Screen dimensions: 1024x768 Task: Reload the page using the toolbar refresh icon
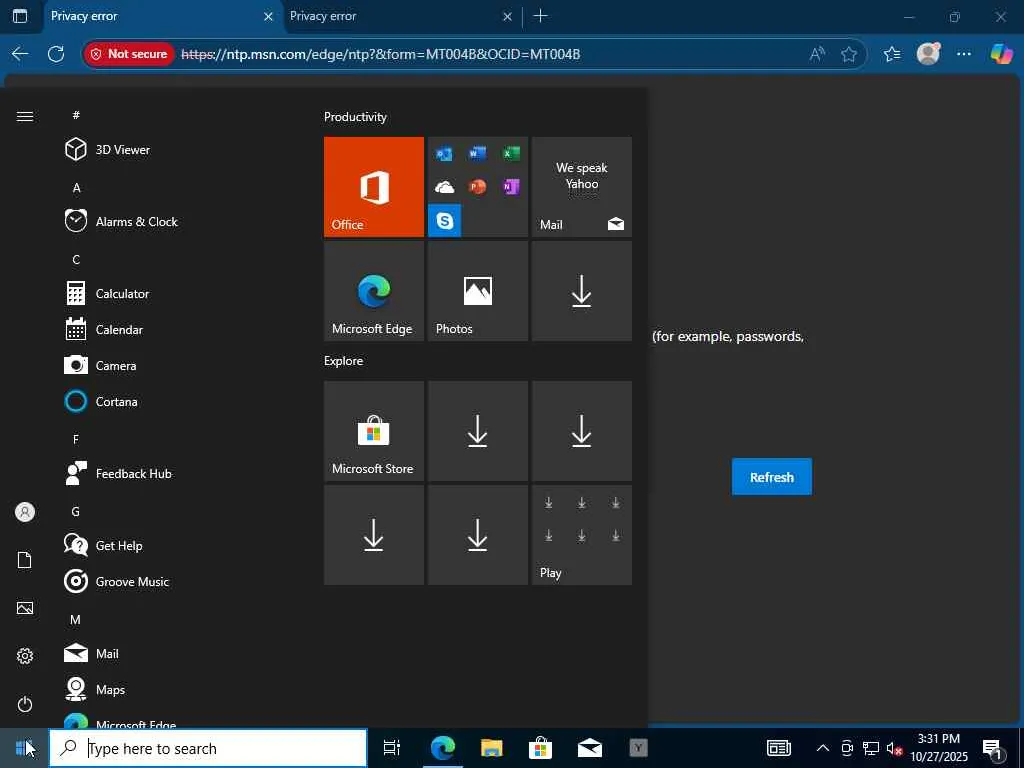pos(56,54)
